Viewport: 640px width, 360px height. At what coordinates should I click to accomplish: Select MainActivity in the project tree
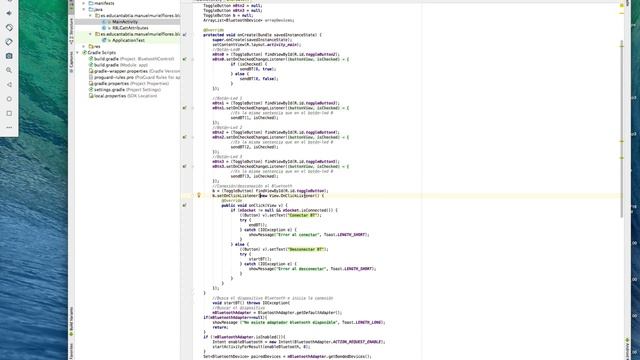point(125,22)
